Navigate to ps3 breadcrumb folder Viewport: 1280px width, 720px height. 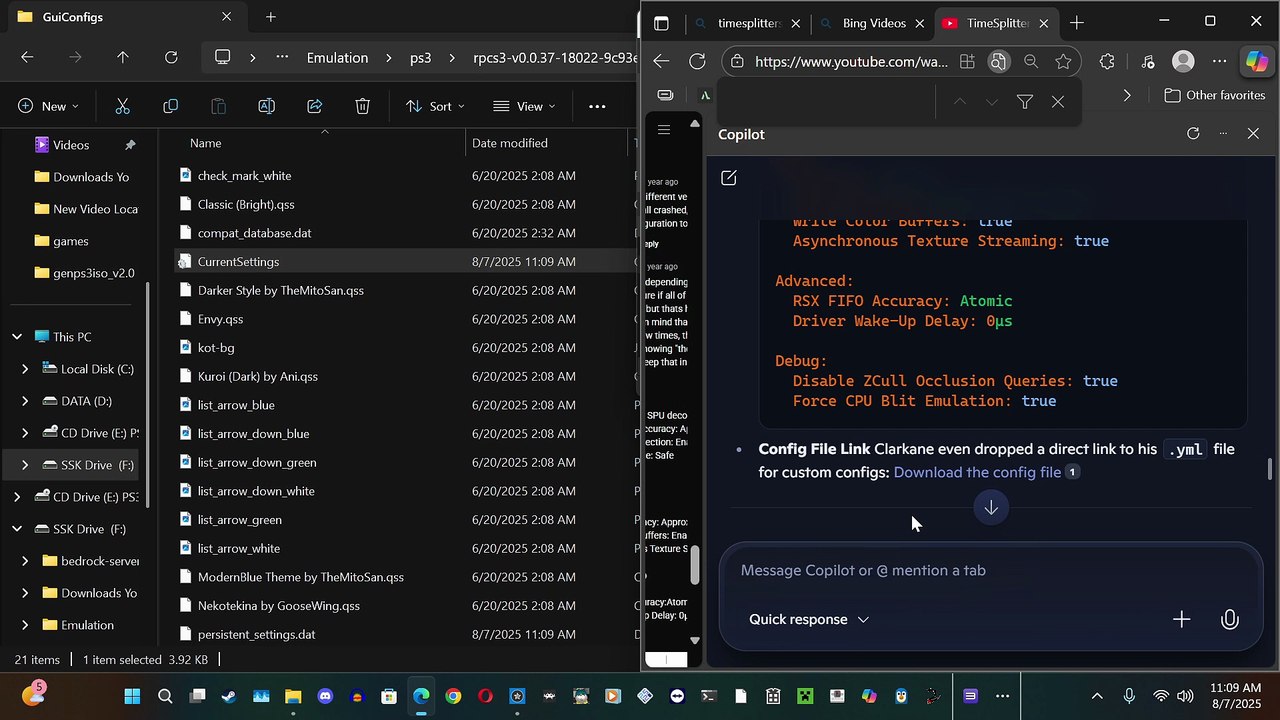[x=421, y=58]
